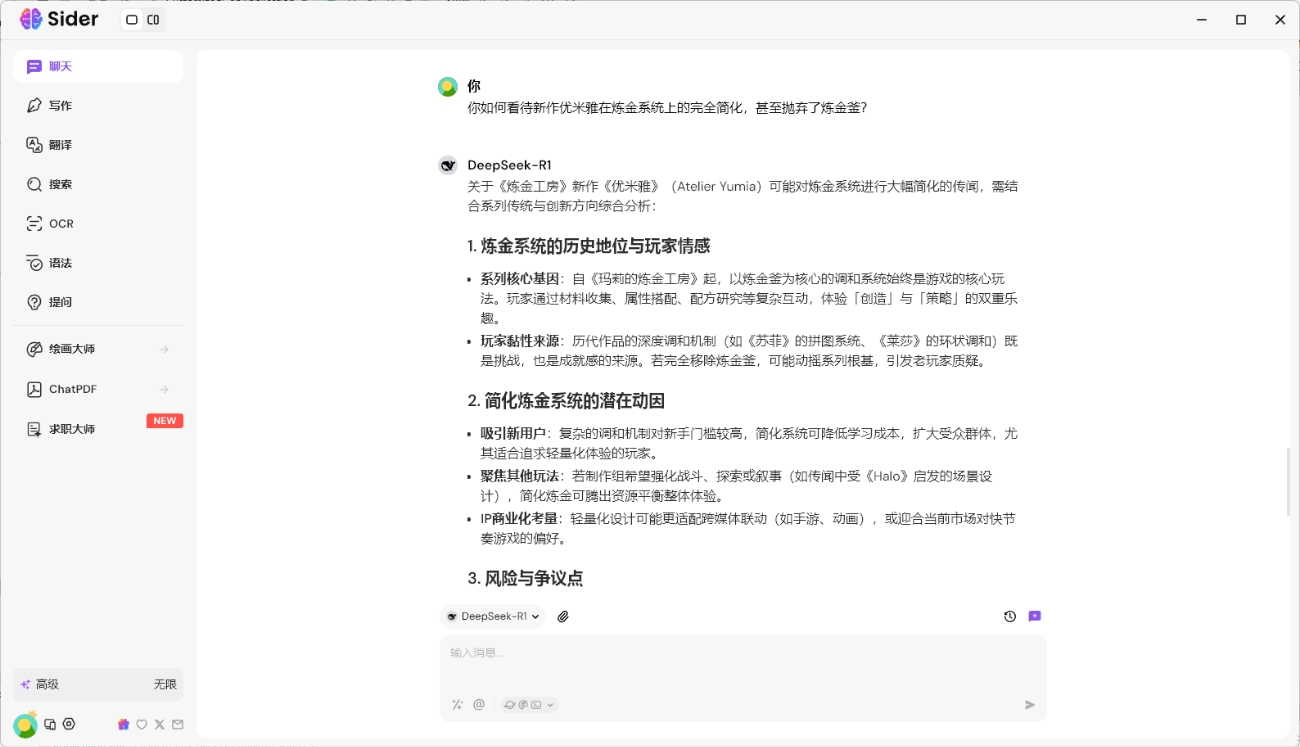The width and height of the screenshot is (1300, 747).
Task: Click the mail envelope icon
Action: 178,725
